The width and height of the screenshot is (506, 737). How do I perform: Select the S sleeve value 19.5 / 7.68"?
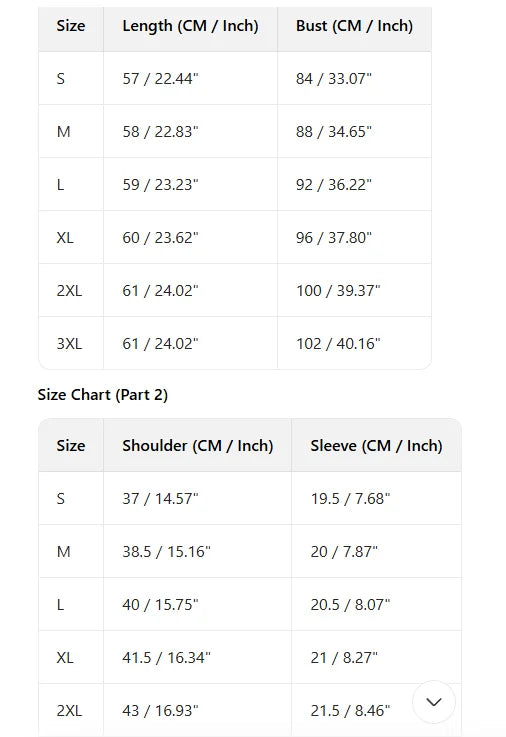click(x=350, y=498)
